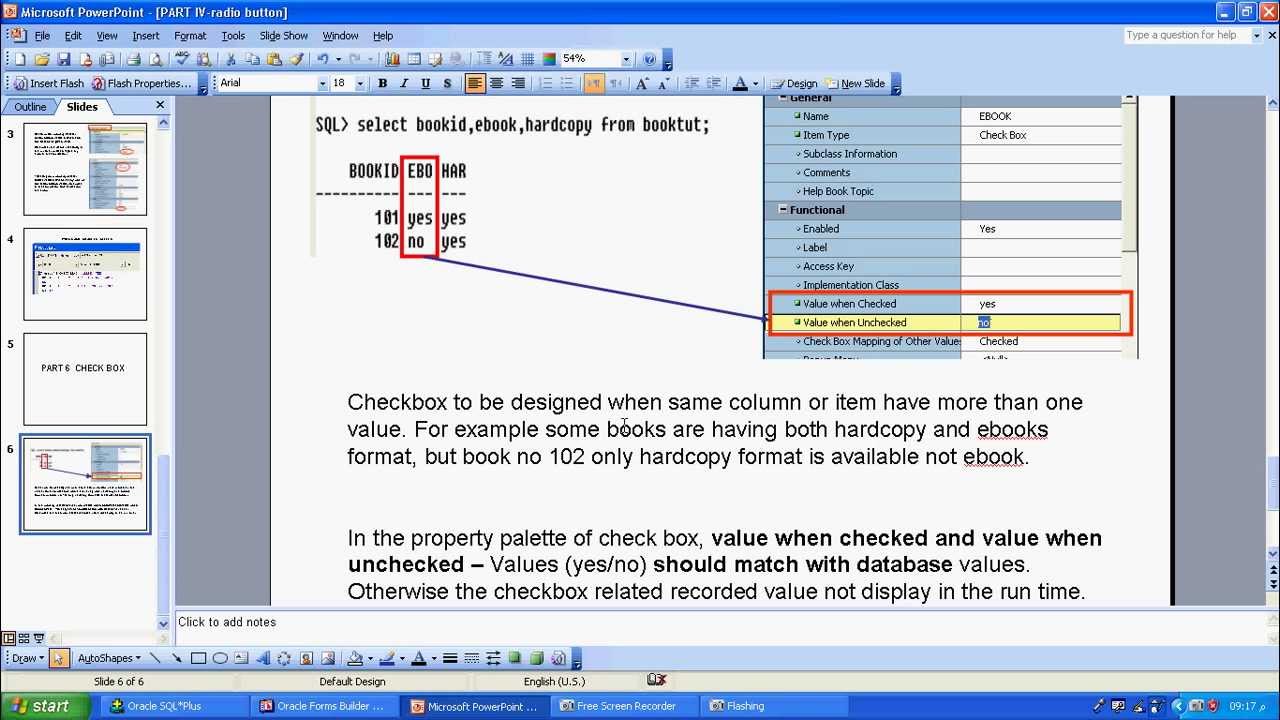1280x720 pixels.
Task: Select slide 4 thumbnail
Action: pos(85,274)
